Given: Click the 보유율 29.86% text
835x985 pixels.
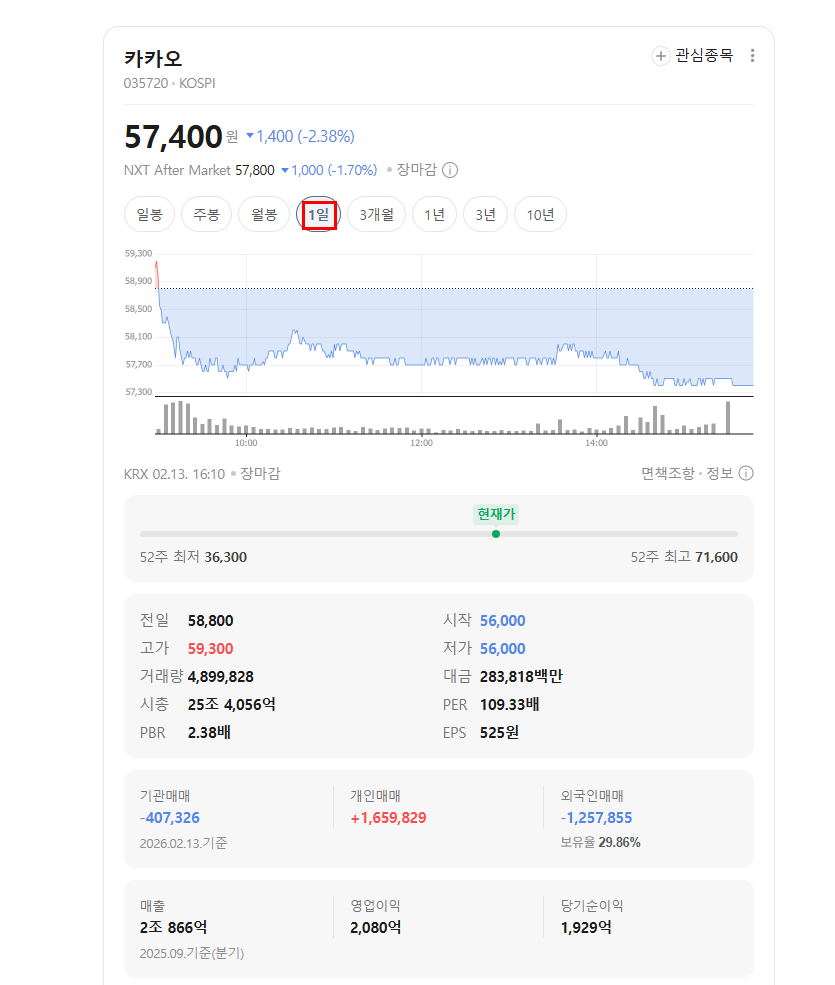Looking at the screenshot, I should [600, 842].
